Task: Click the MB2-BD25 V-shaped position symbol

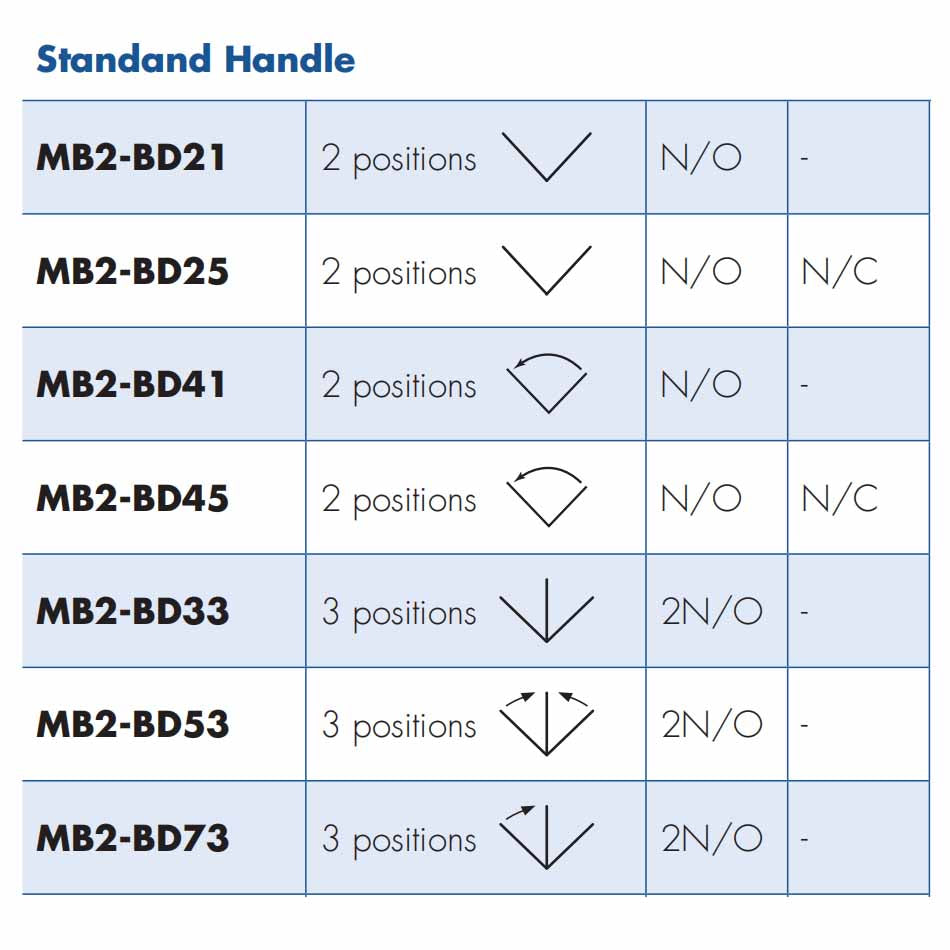Action: pyautogui.click(x=546, y=269)
